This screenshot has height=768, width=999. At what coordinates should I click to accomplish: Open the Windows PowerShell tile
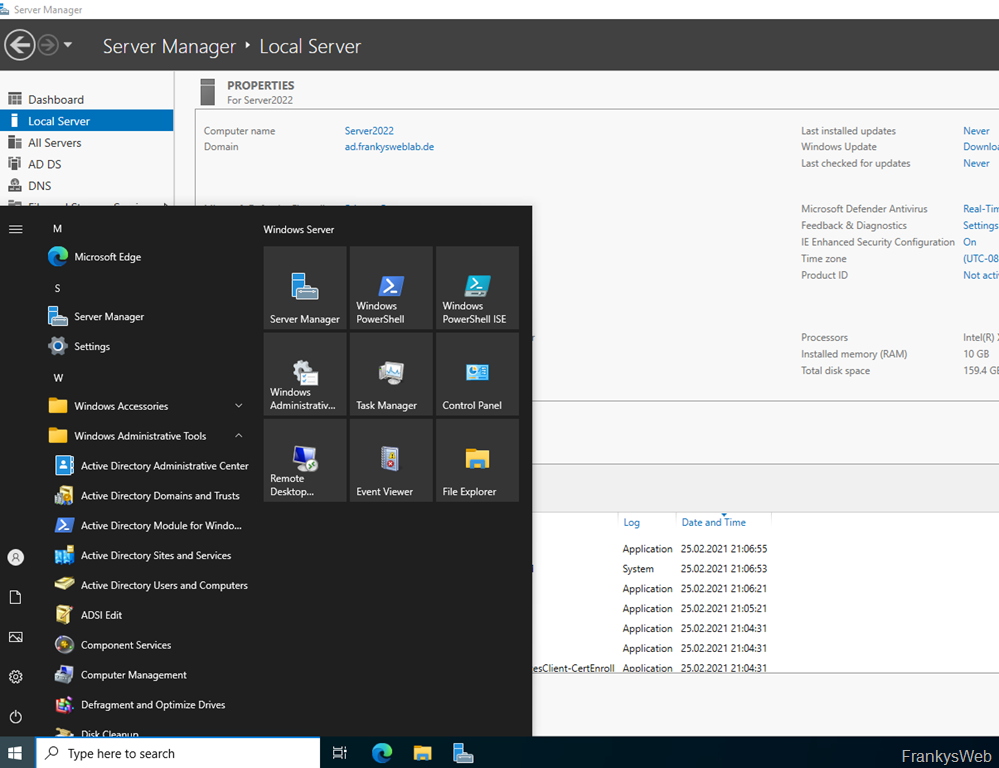point(391,288)
